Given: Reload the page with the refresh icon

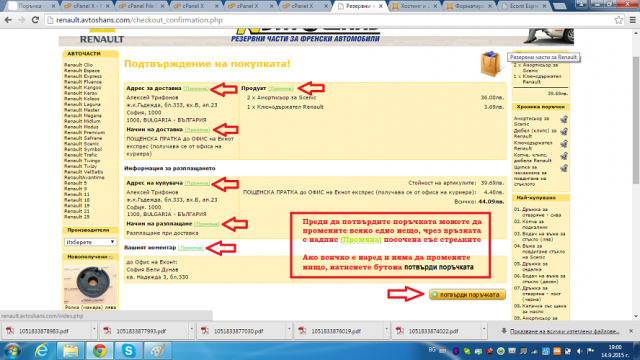Looking at the screenshot, I should tap(35, 20).
